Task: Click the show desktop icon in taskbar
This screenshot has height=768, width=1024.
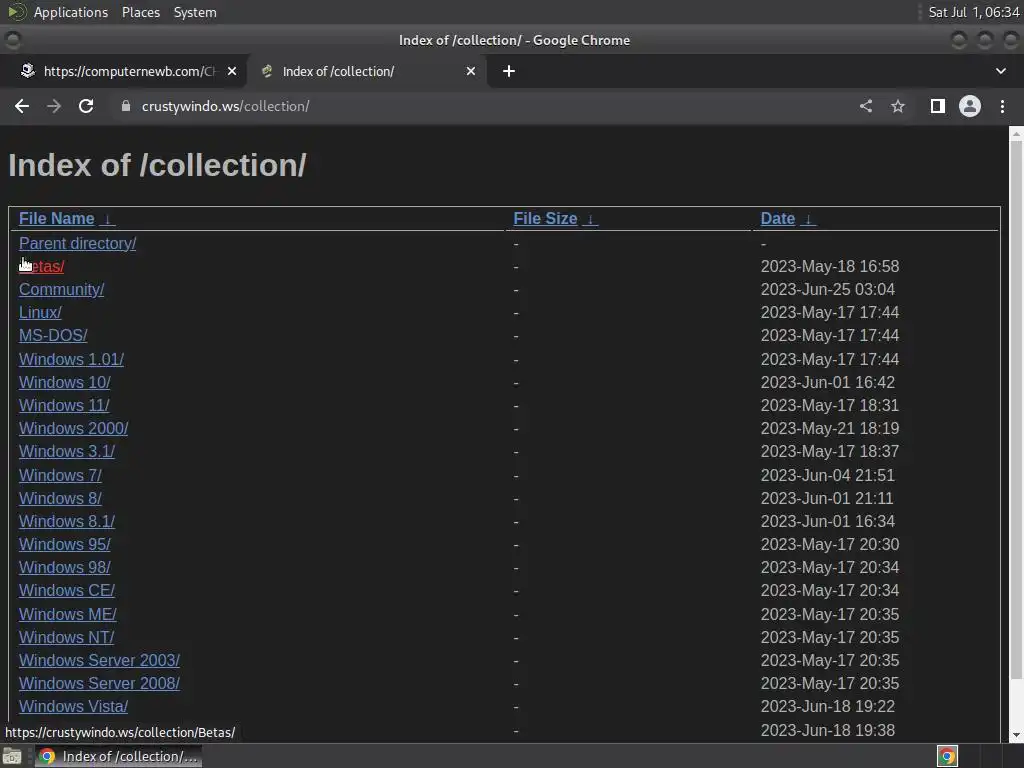Action: pos(12,756)
